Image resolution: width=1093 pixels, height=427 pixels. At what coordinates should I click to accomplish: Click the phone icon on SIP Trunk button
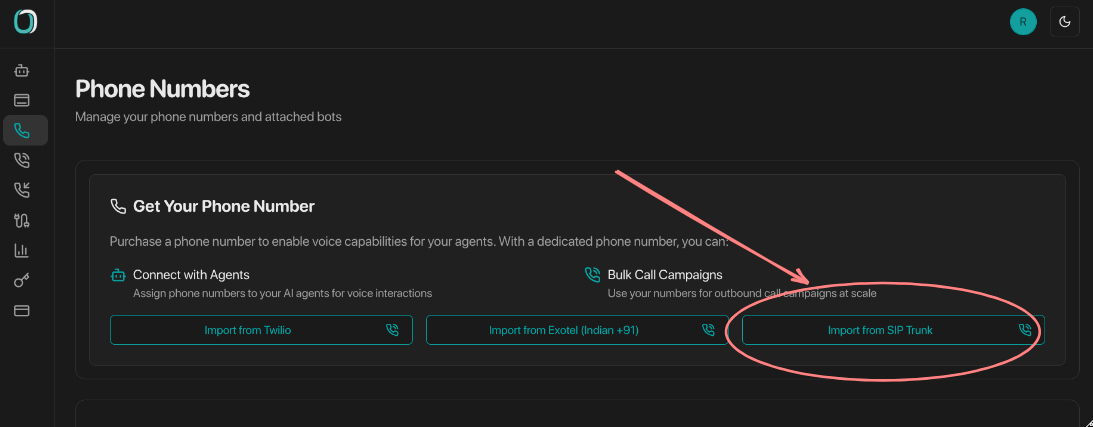pos(1024,330)
